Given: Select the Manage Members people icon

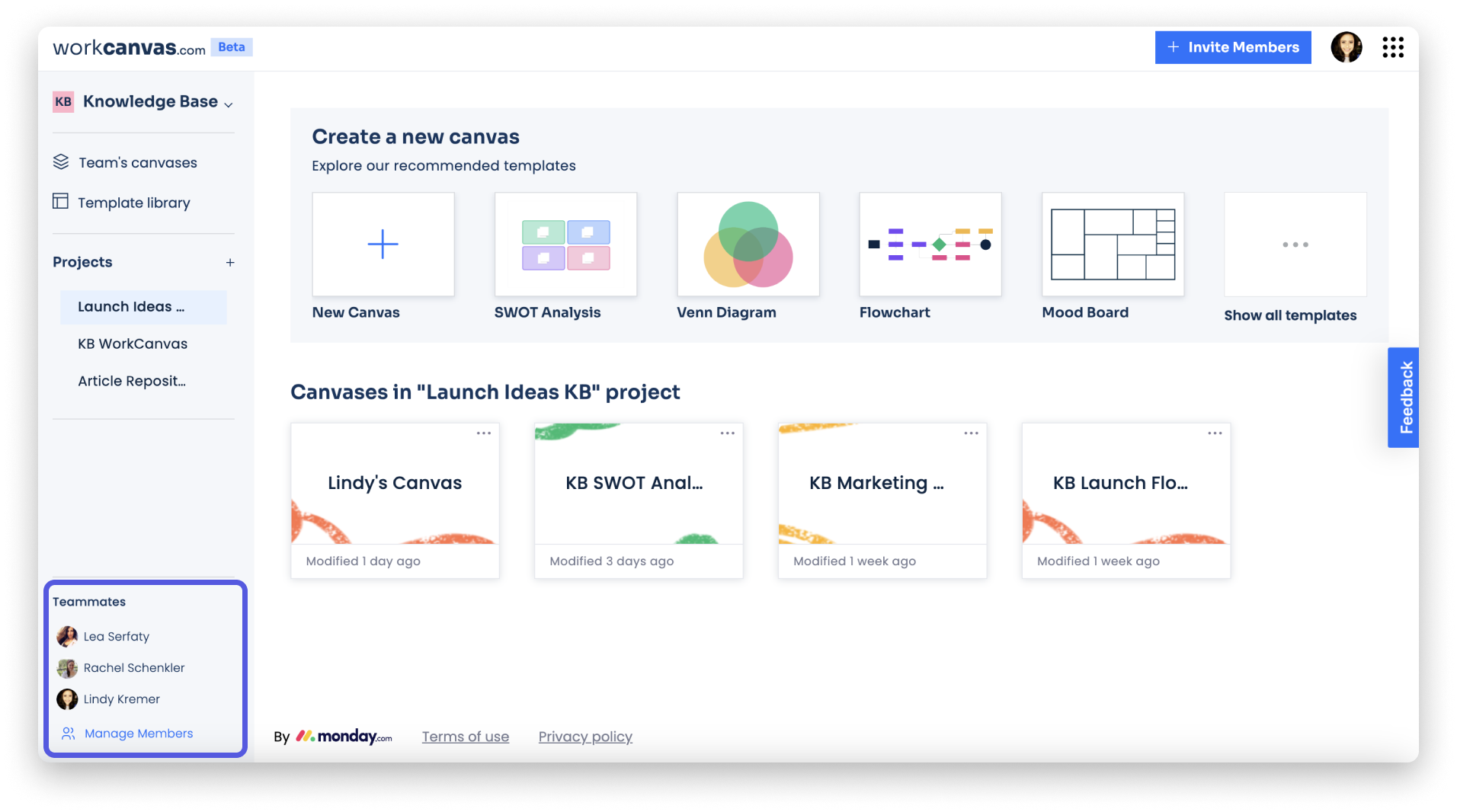Looking at the screenshot, I should coord(68,734).
